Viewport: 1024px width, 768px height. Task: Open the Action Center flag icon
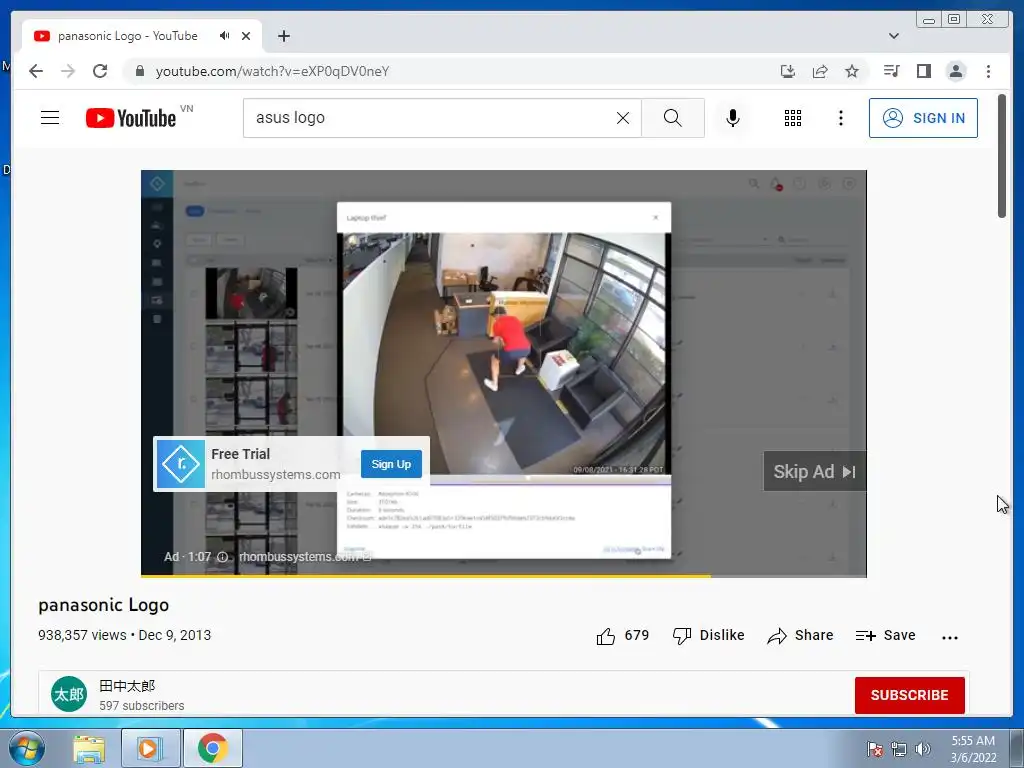click(x=875, y=749)
